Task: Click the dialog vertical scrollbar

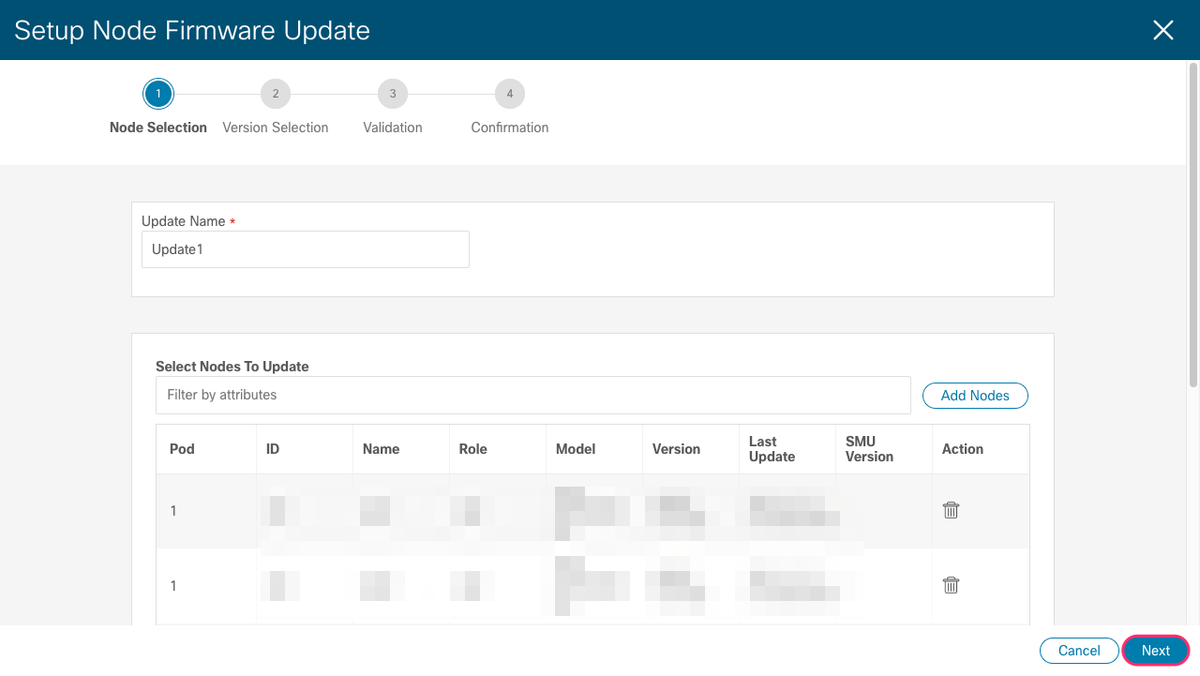Action: coord(1192,223)
